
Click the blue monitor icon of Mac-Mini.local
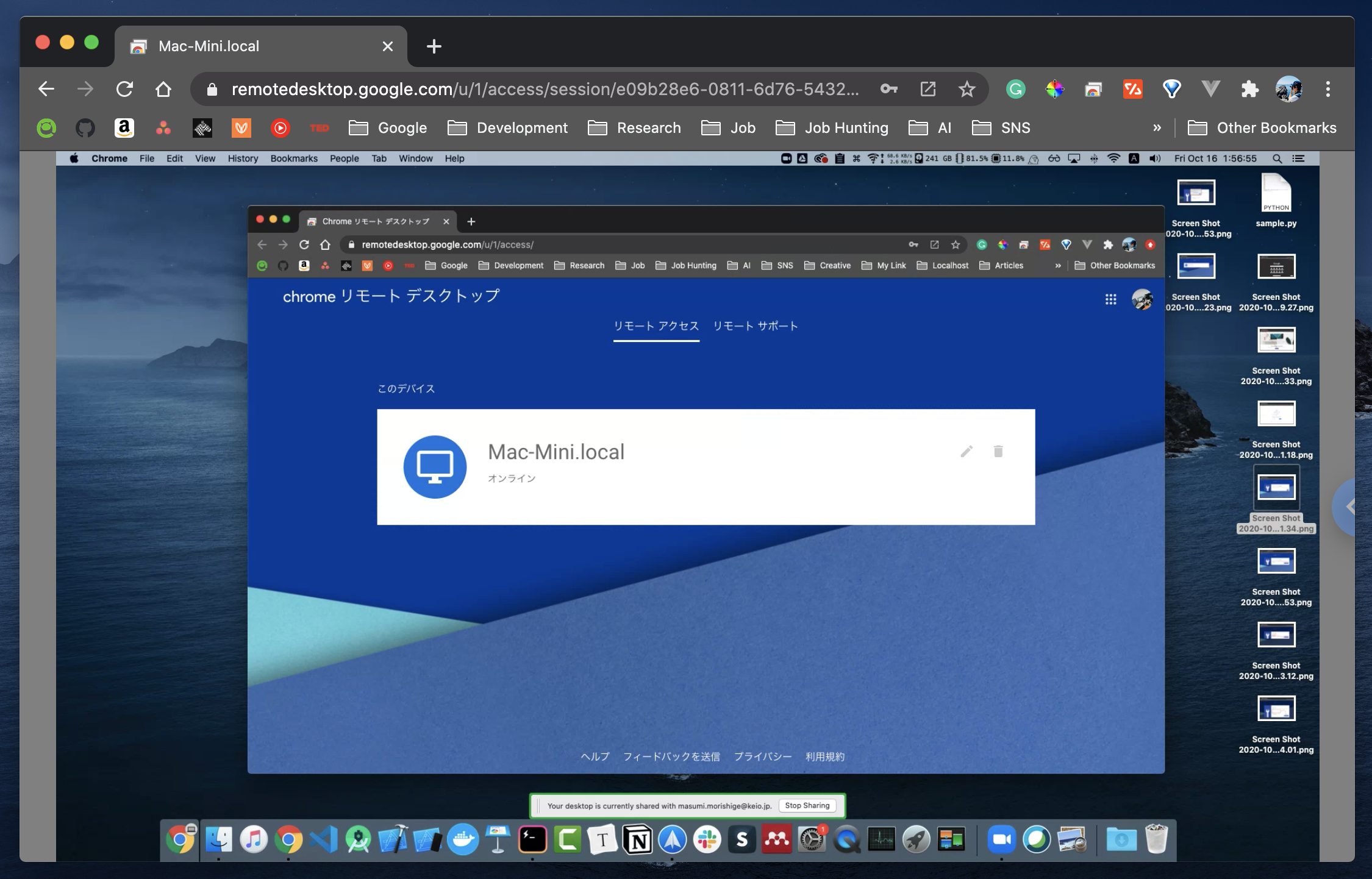point(435,467)
